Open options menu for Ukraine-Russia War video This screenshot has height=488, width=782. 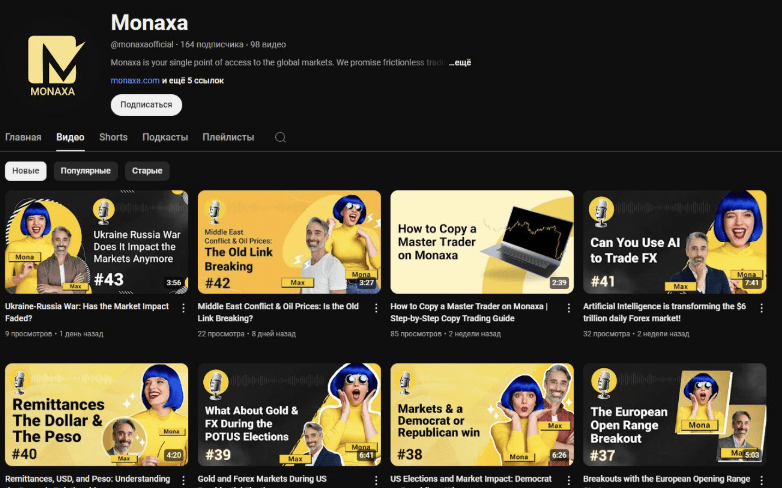click(184, 308)
